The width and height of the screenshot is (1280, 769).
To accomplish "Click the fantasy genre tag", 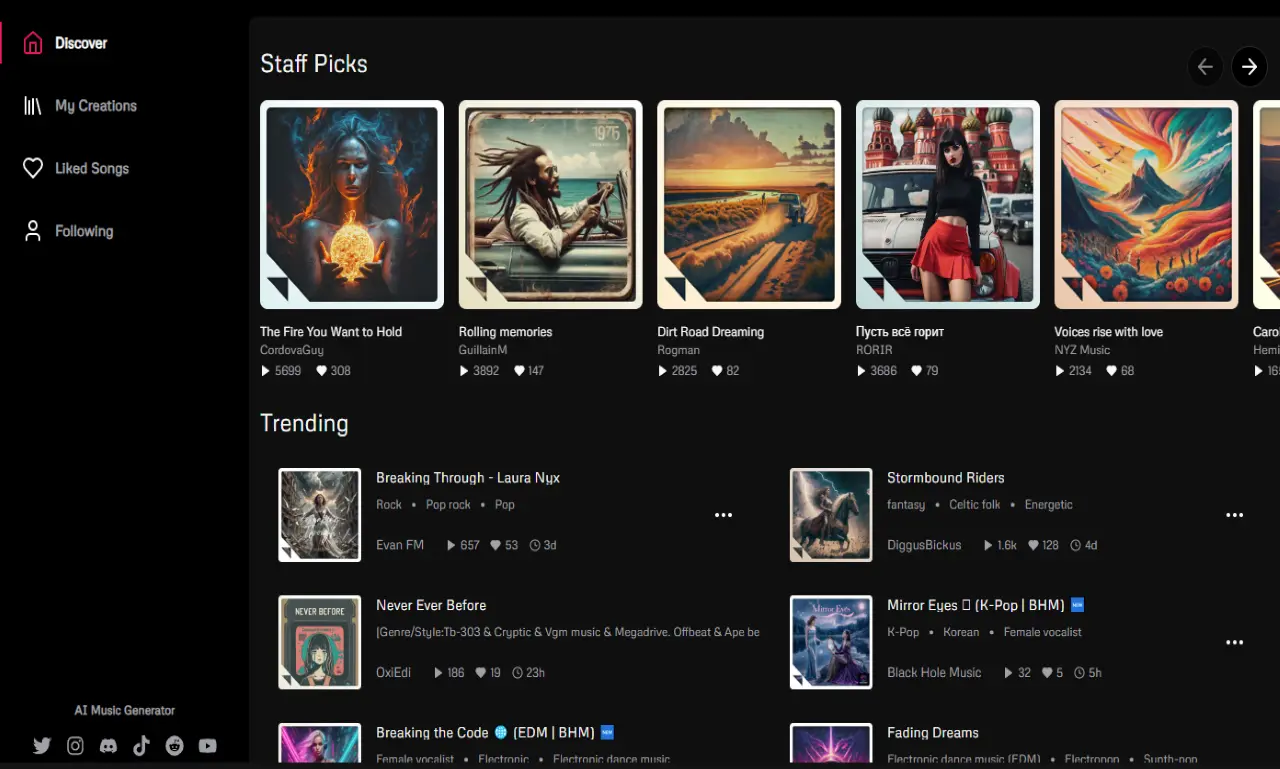I will 906,505.
